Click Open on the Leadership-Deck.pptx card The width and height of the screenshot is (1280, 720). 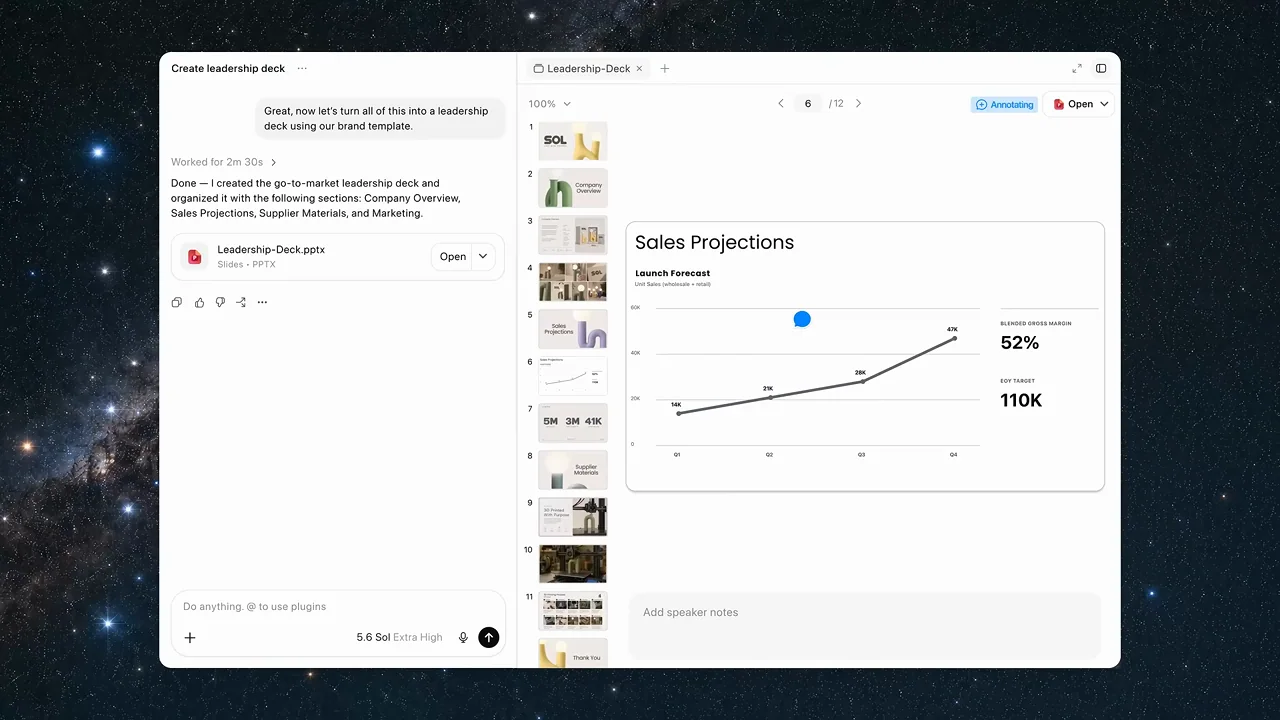pos(453,257)
